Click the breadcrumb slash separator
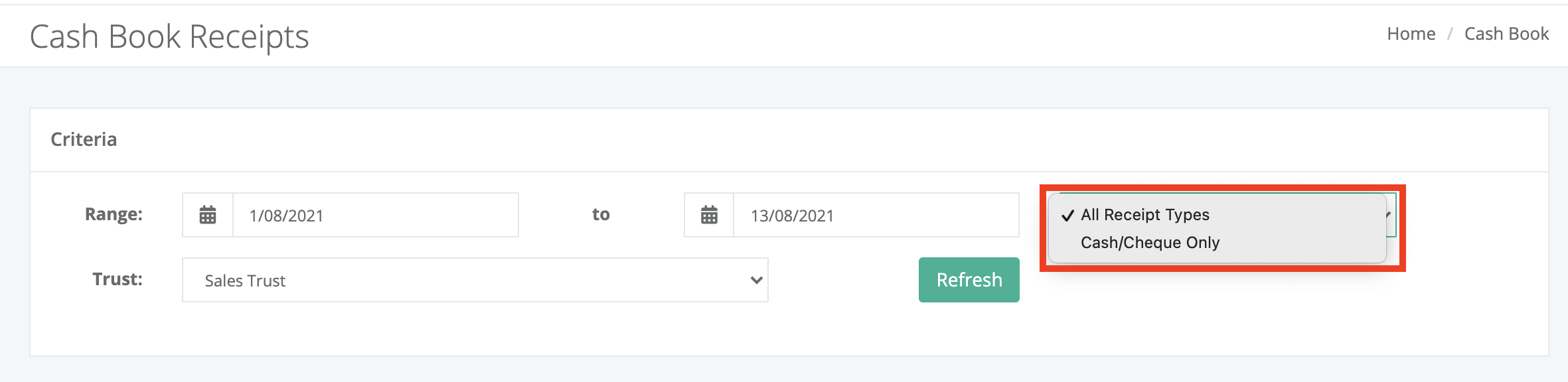 1450,34
